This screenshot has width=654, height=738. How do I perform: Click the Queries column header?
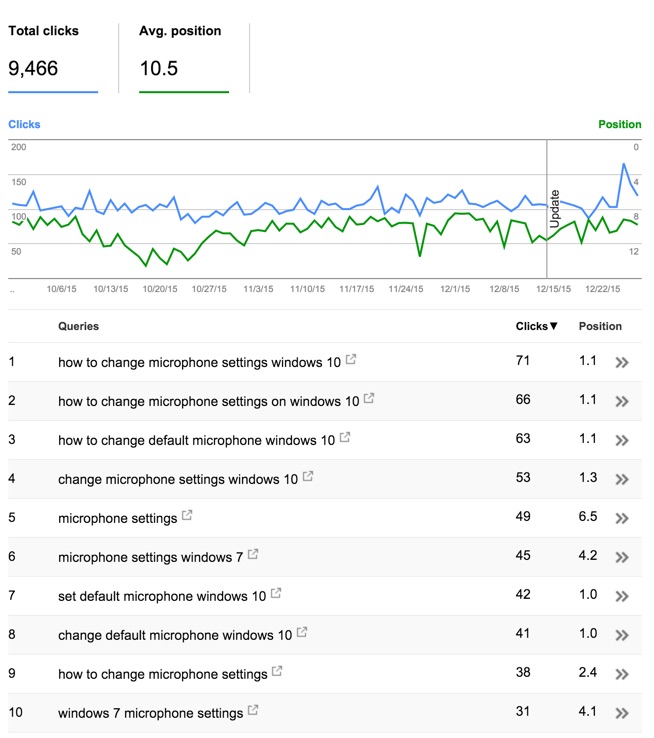tap(79, 326)
